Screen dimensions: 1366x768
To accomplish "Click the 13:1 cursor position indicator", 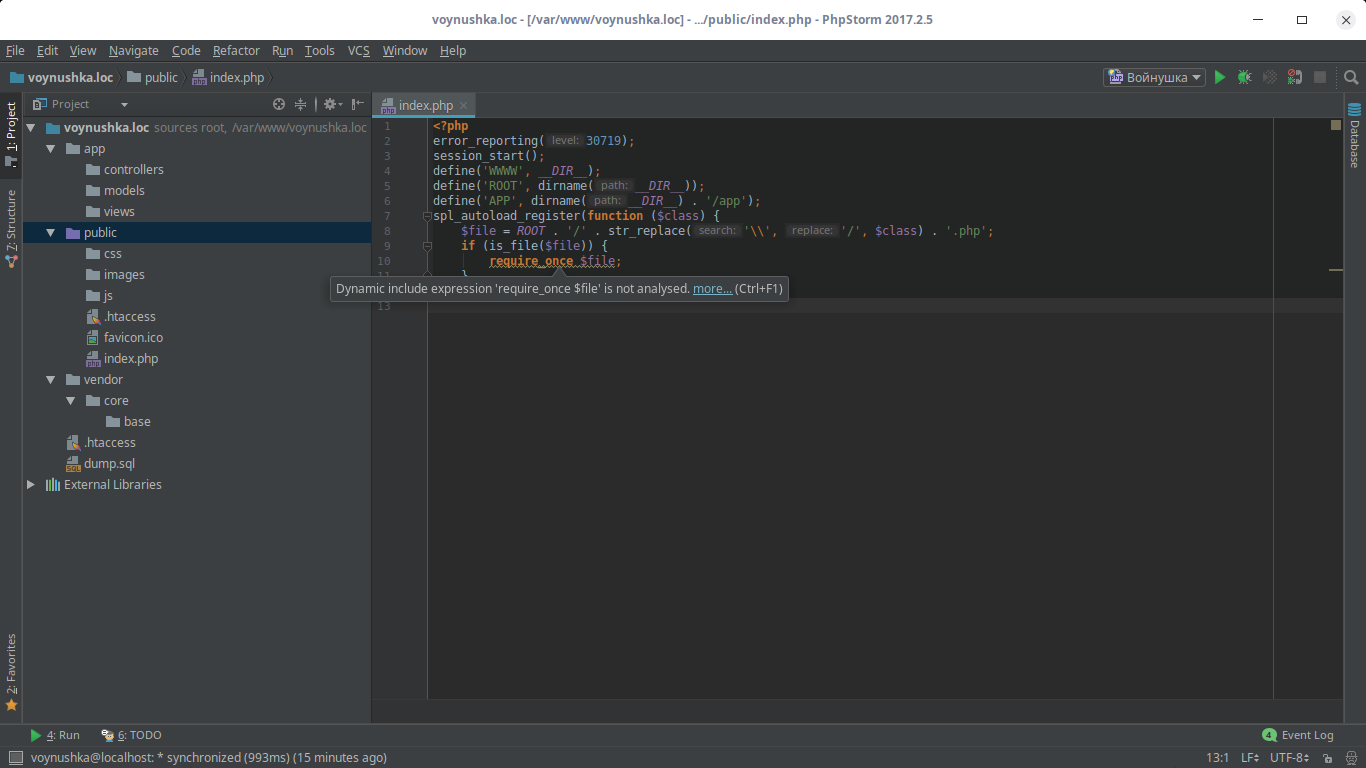I will pyautogui.click(x=1217, y=758).
